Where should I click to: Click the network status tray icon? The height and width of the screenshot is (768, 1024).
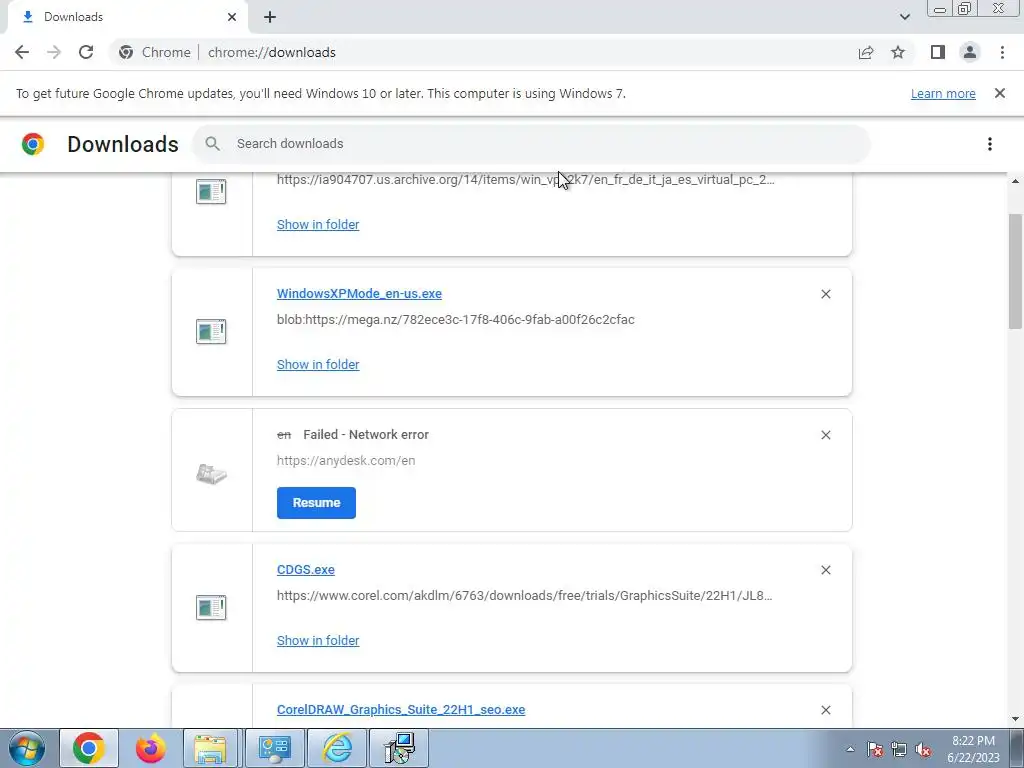(x=899, y=750)
